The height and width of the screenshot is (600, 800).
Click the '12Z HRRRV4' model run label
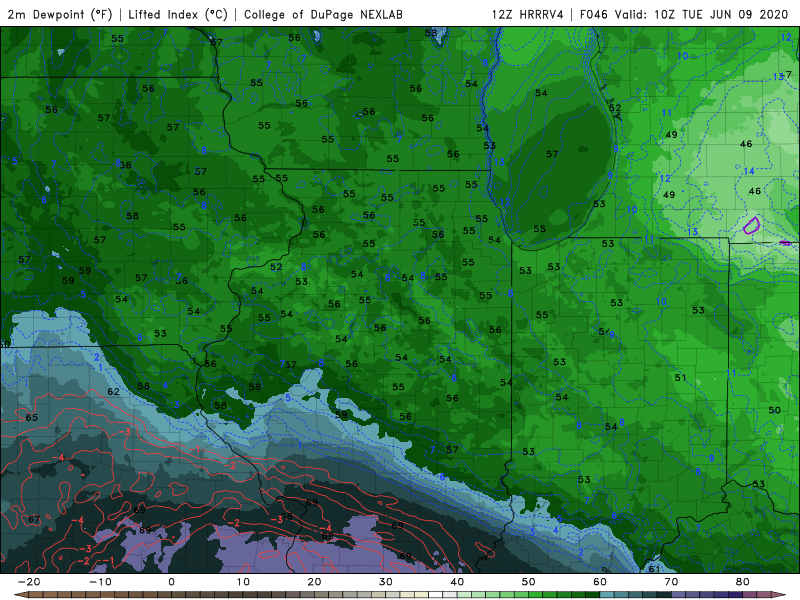coord(527,14)
